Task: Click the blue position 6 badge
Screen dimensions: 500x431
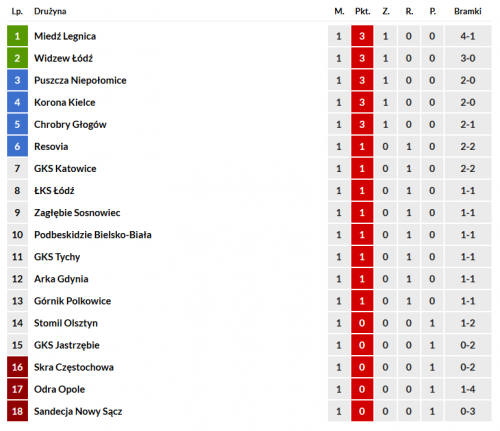Action: 17,146
